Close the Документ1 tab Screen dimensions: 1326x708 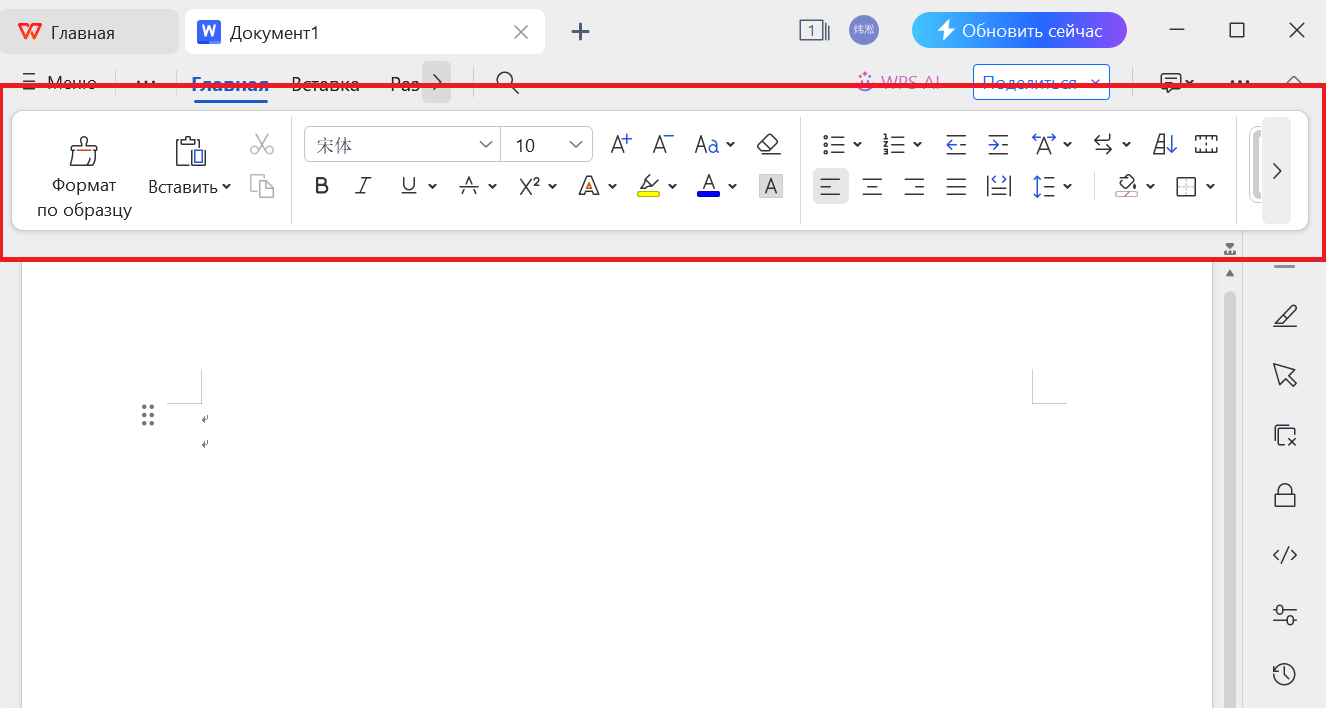coord(521,32)
